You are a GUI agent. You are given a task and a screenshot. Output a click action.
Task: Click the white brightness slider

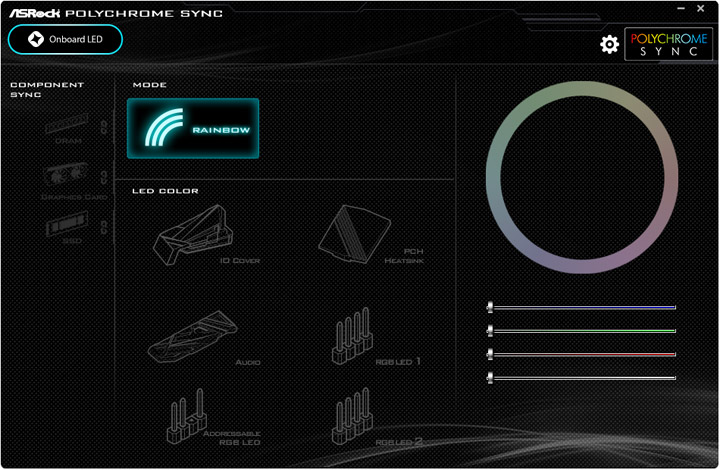pos(581,378)
